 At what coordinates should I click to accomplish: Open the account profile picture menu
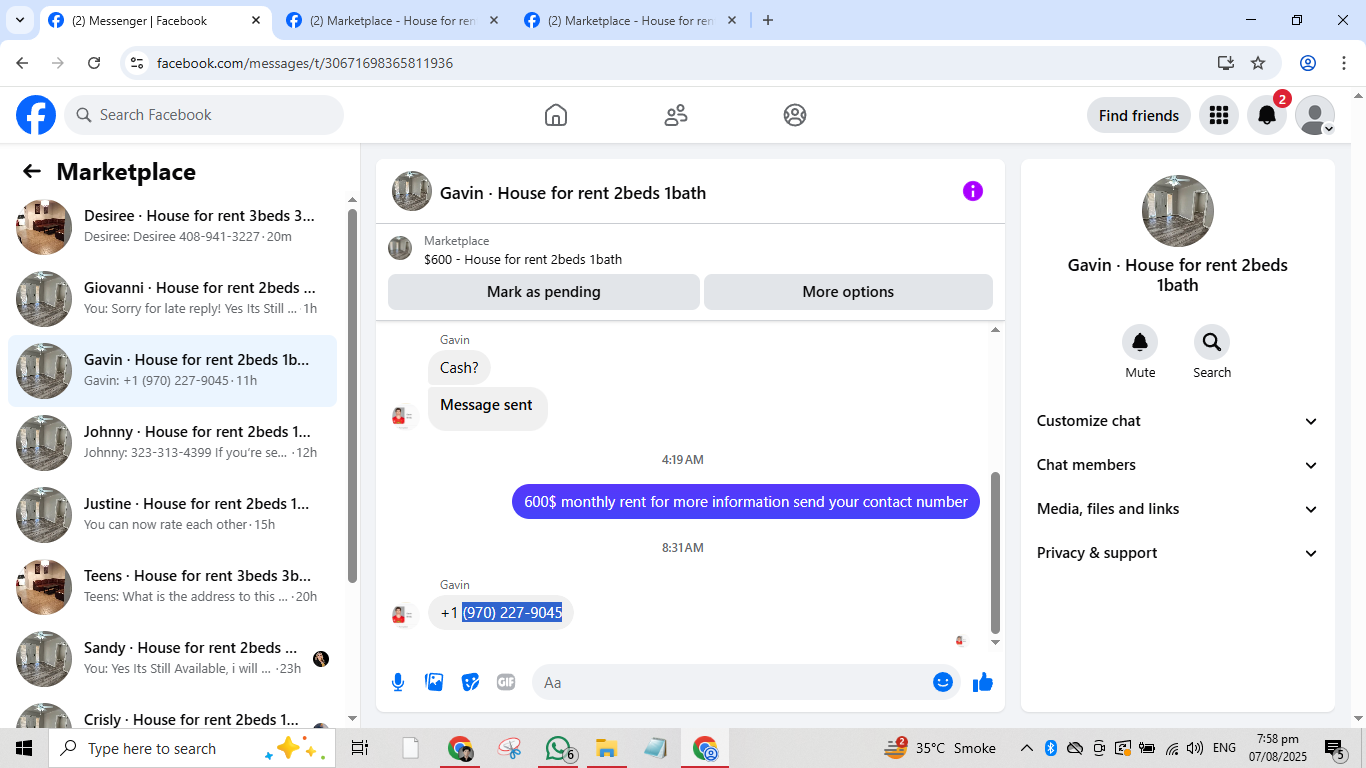tap(1315, 115)
